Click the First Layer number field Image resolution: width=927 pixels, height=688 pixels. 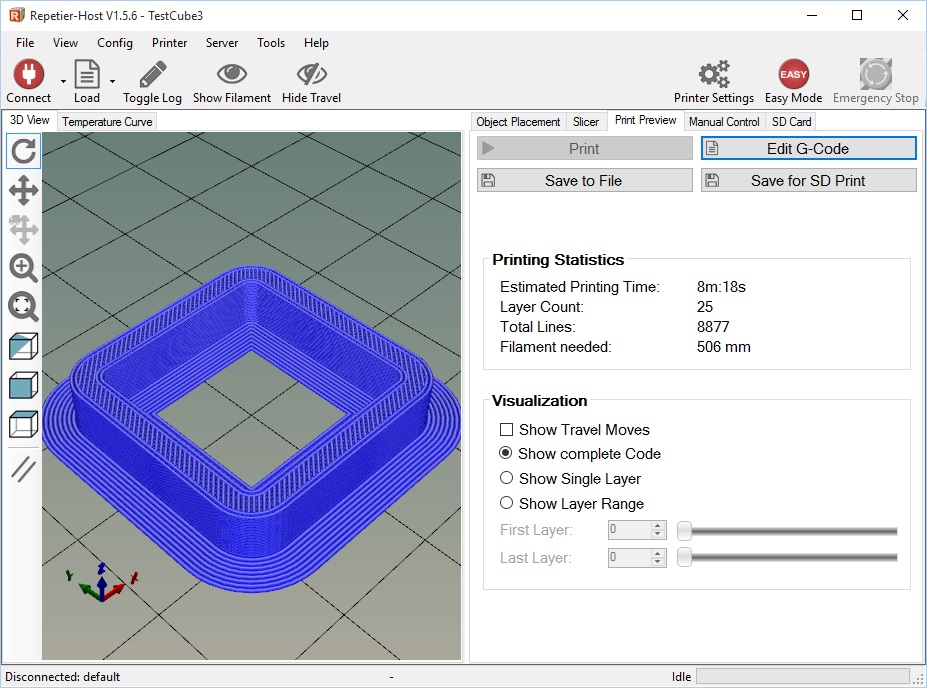(630, 530)
